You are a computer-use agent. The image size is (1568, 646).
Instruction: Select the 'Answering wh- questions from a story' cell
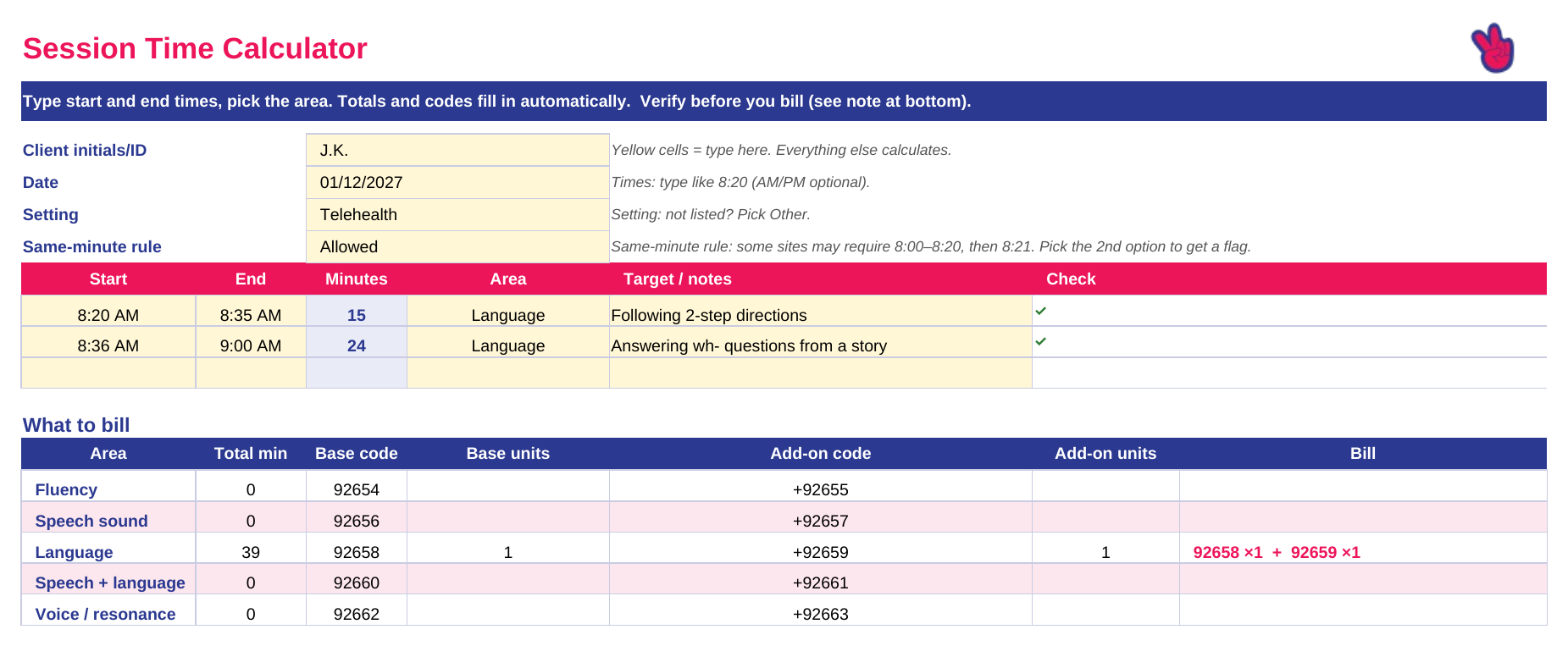pyautogui.click(x=821, y=342)
